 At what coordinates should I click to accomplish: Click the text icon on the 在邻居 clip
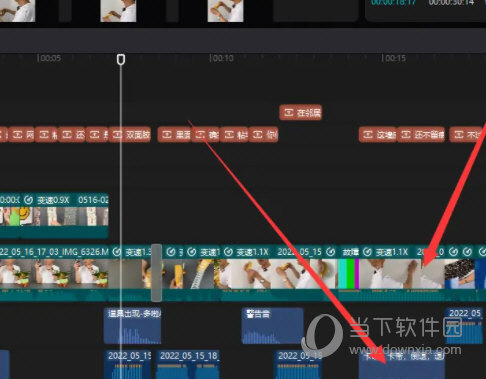tap(289, 113)
